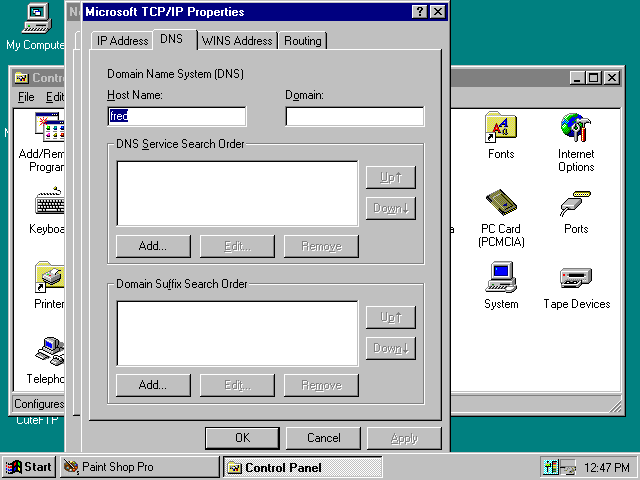Open the Start menu
This screenshot has width=640, height=480.
pyautogui.click(x=29, y=467)
